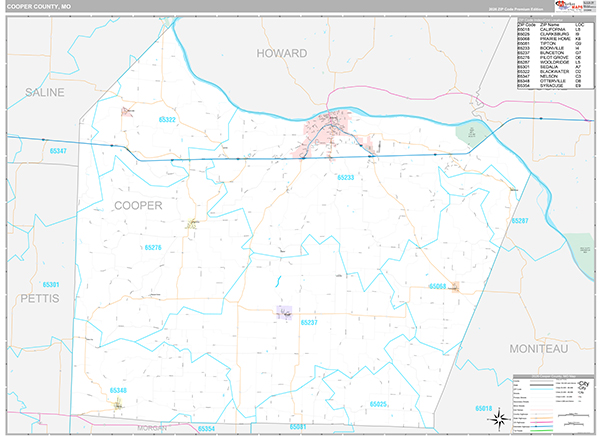Image resolution: width=600 pixels, height=436 pixels.
Task: Click the 65237 ZIP code label
Action: [x=309, y=322]
